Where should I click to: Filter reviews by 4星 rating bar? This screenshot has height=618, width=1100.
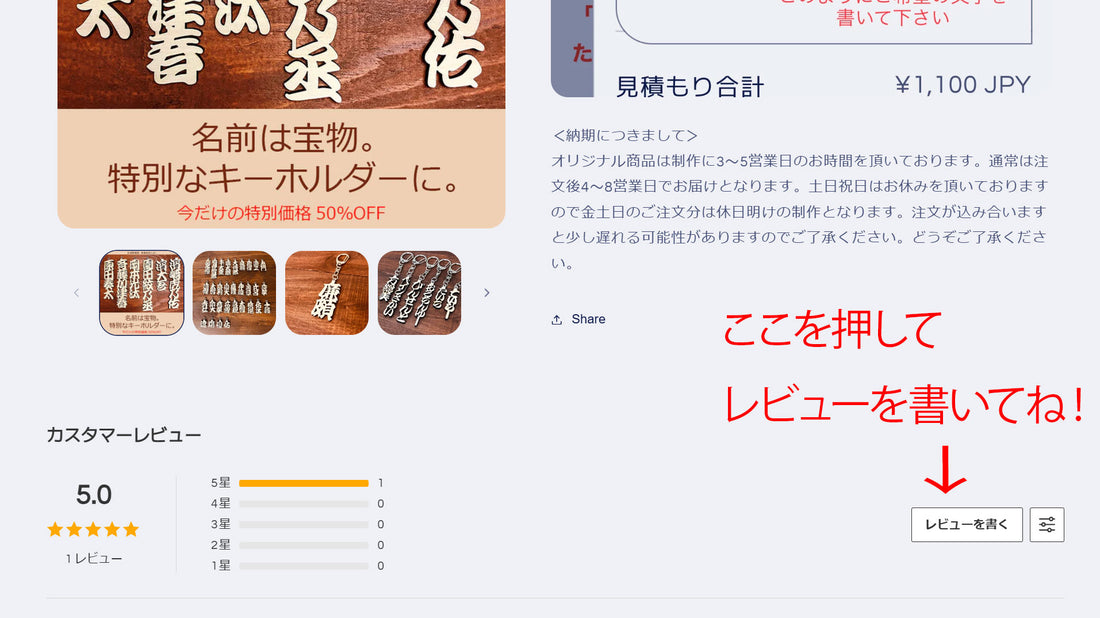pyautogui.click(x=297, y=504)
